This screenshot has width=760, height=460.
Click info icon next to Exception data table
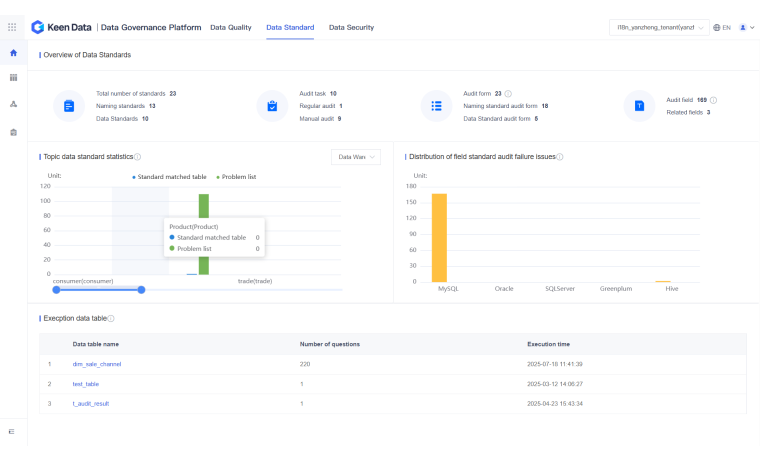pyautogui.click(x=111, y=318)
